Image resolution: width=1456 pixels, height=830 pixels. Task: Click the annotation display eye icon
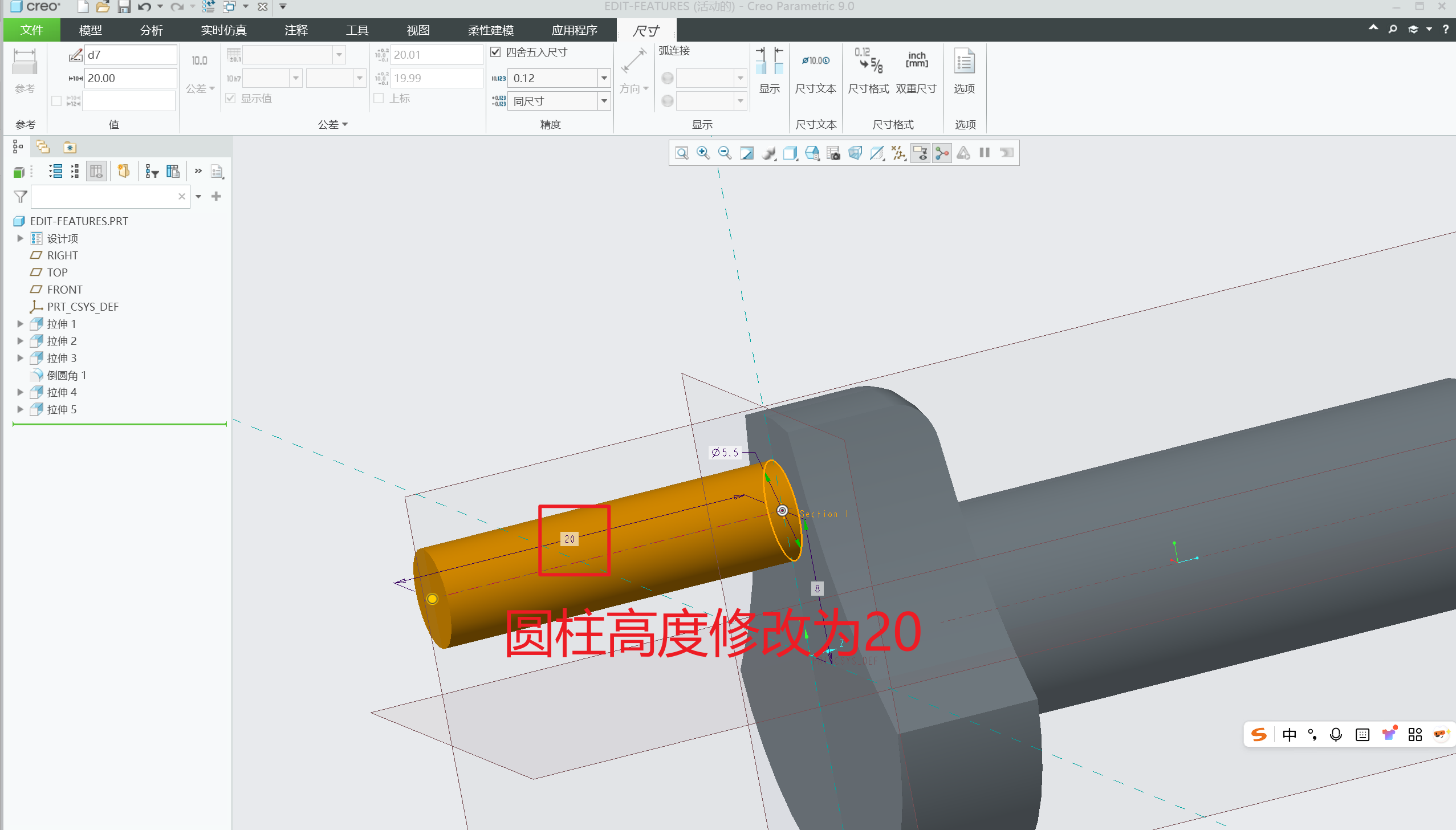coord(920,153)
